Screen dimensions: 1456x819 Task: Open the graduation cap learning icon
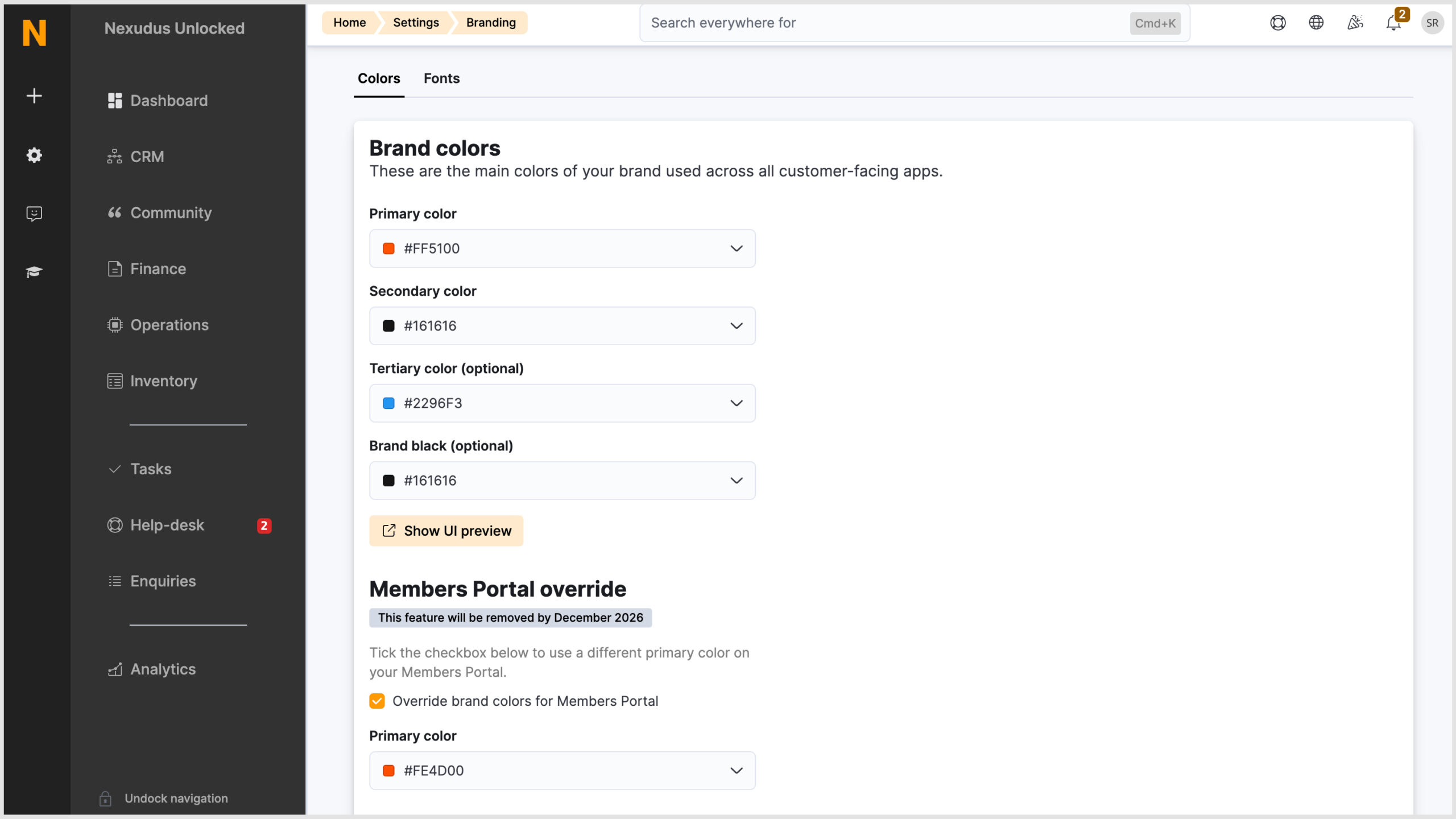tap(34, 272)
